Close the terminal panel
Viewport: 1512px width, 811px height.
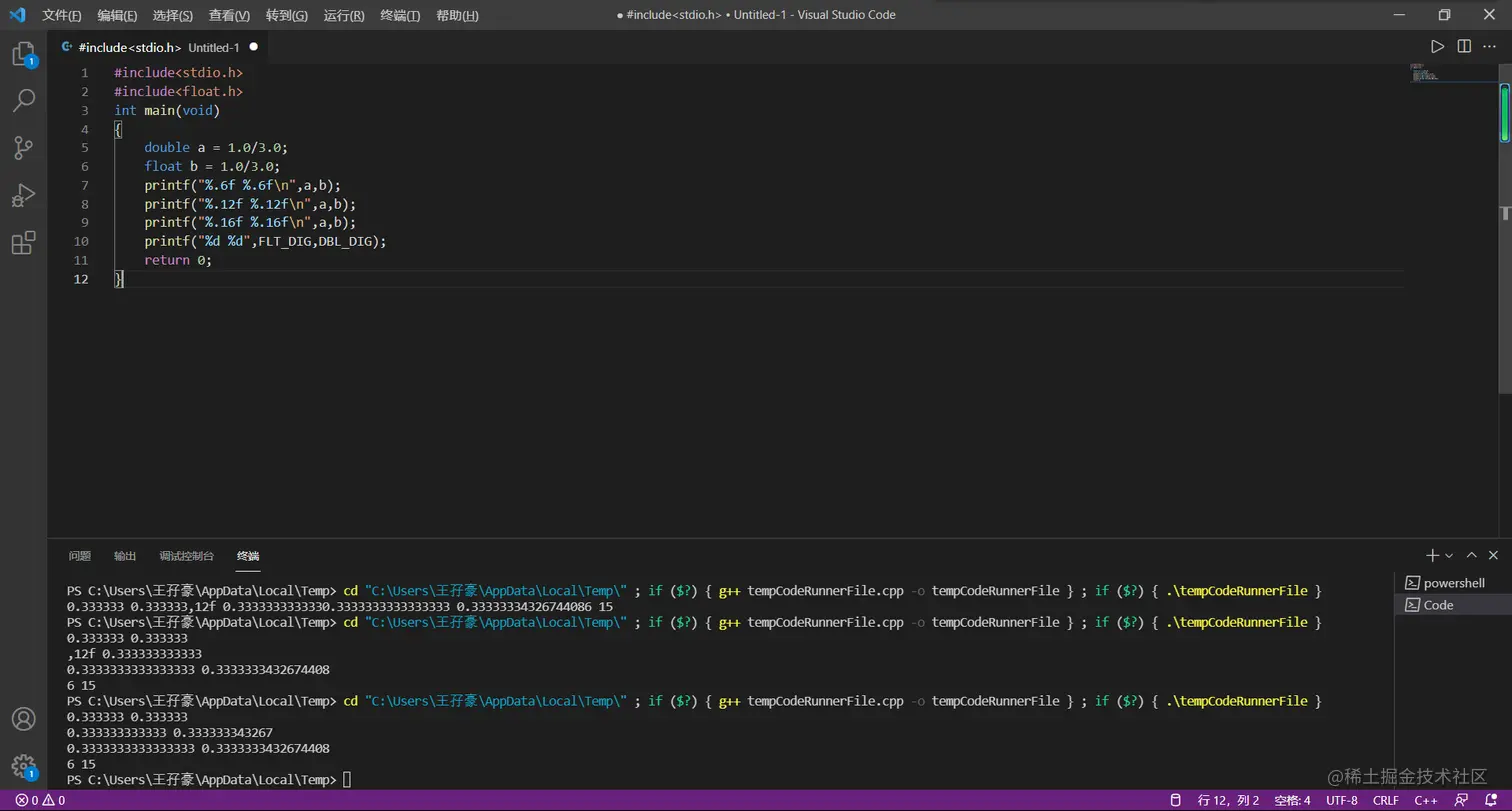(x=1494, y=555)
